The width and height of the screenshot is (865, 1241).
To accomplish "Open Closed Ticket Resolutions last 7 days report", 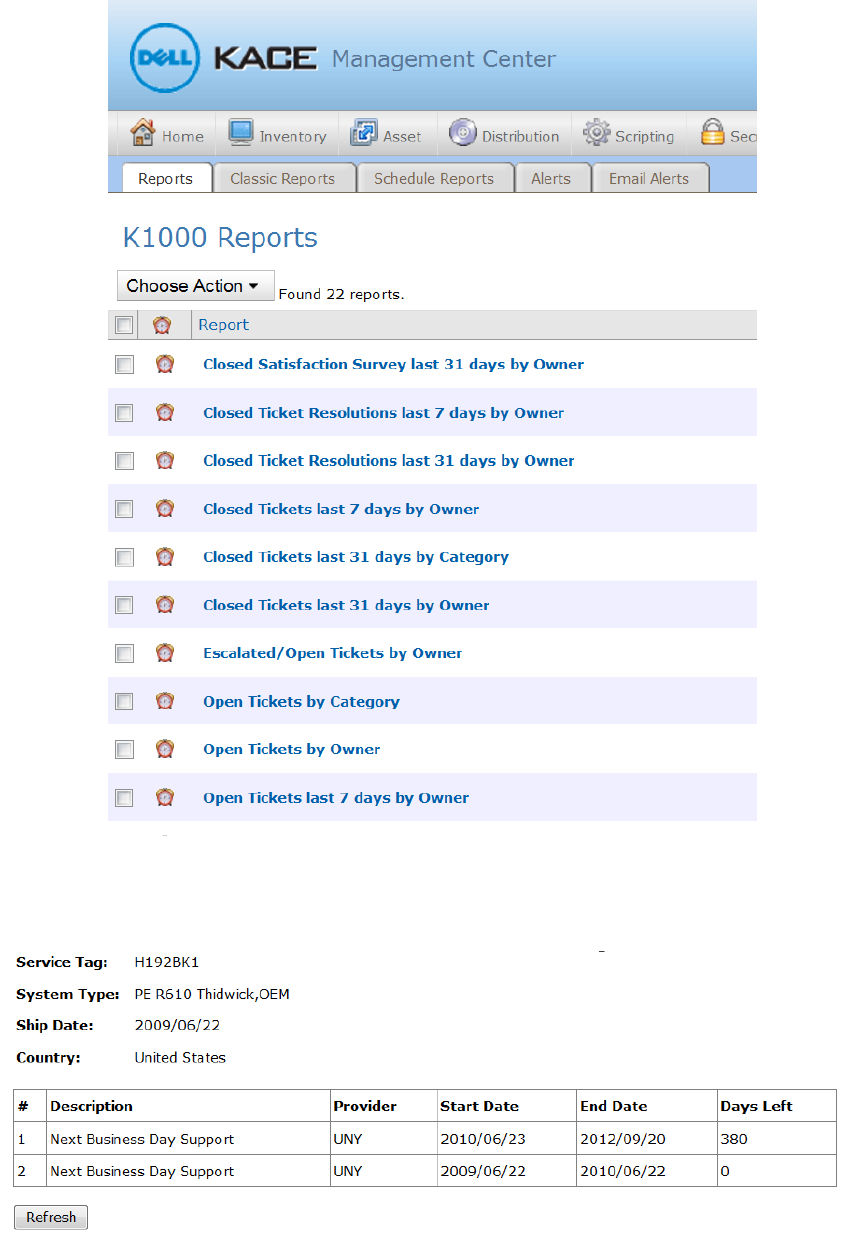I will tap(383, 412).
